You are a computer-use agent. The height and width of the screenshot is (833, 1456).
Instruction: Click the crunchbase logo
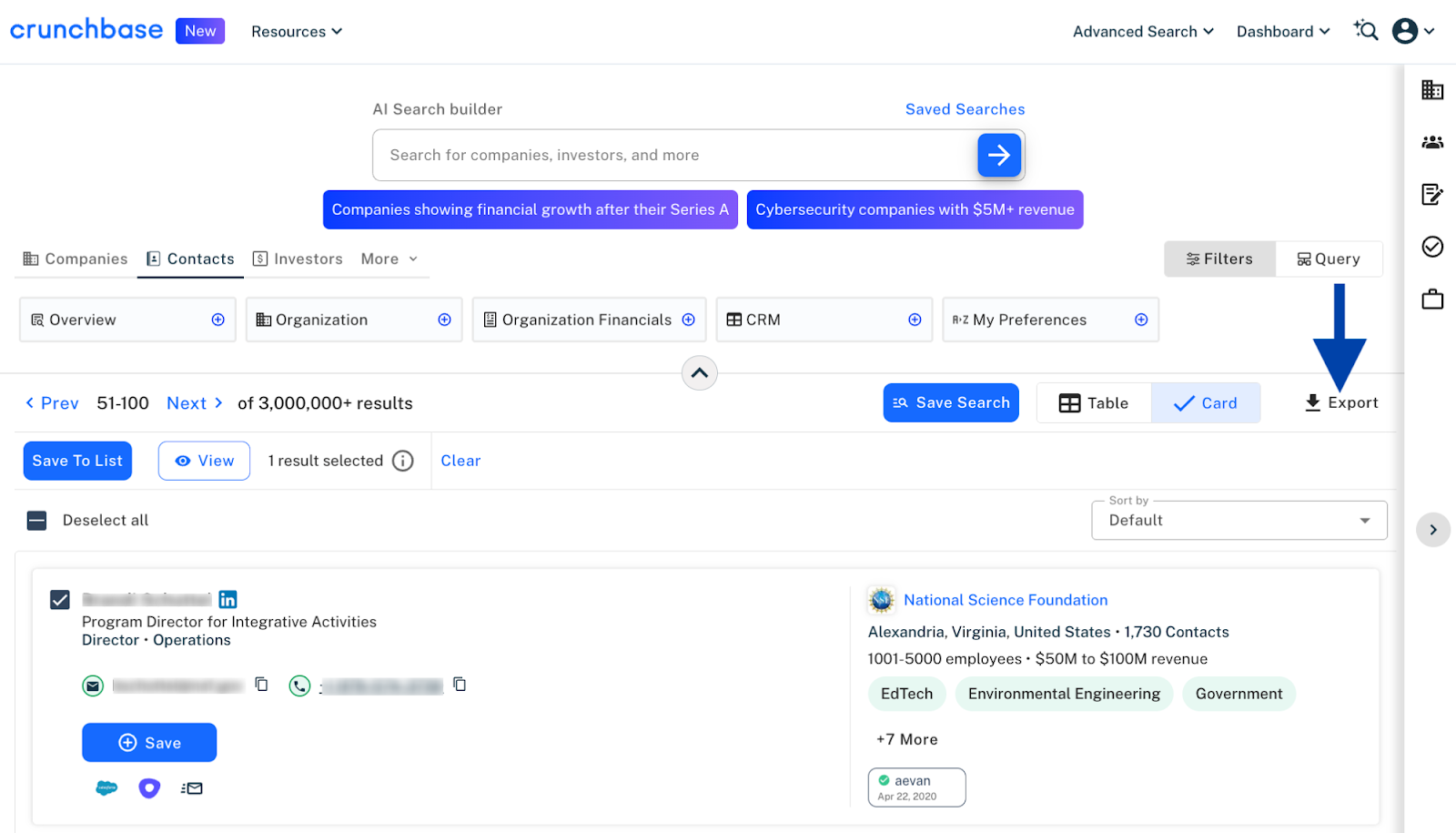click(x=86, y=29)
